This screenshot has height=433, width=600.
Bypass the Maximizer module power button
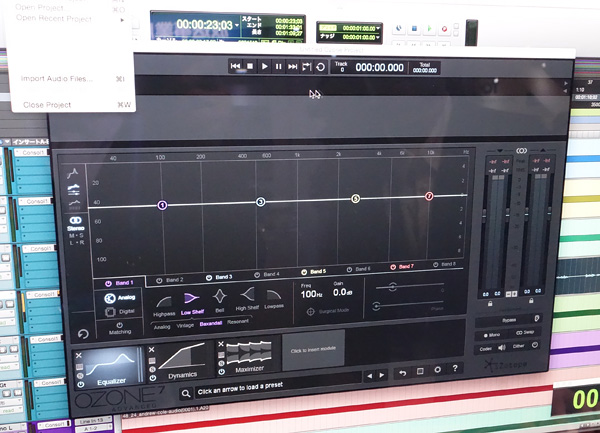pos(222,371)
